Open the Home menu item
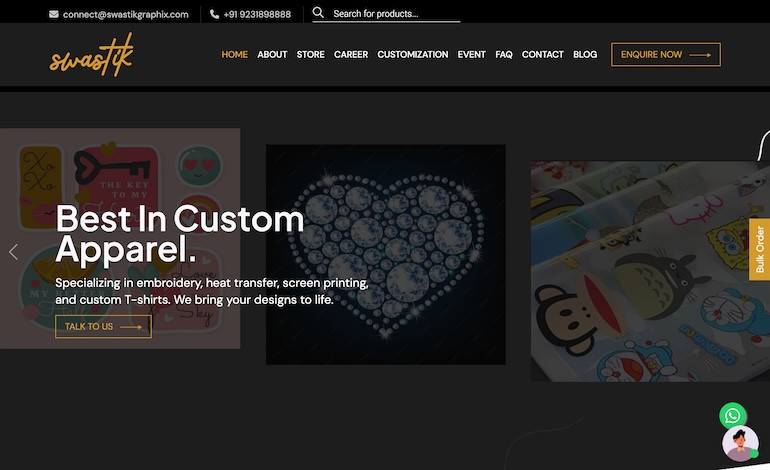770x470 pixels. 234,55
